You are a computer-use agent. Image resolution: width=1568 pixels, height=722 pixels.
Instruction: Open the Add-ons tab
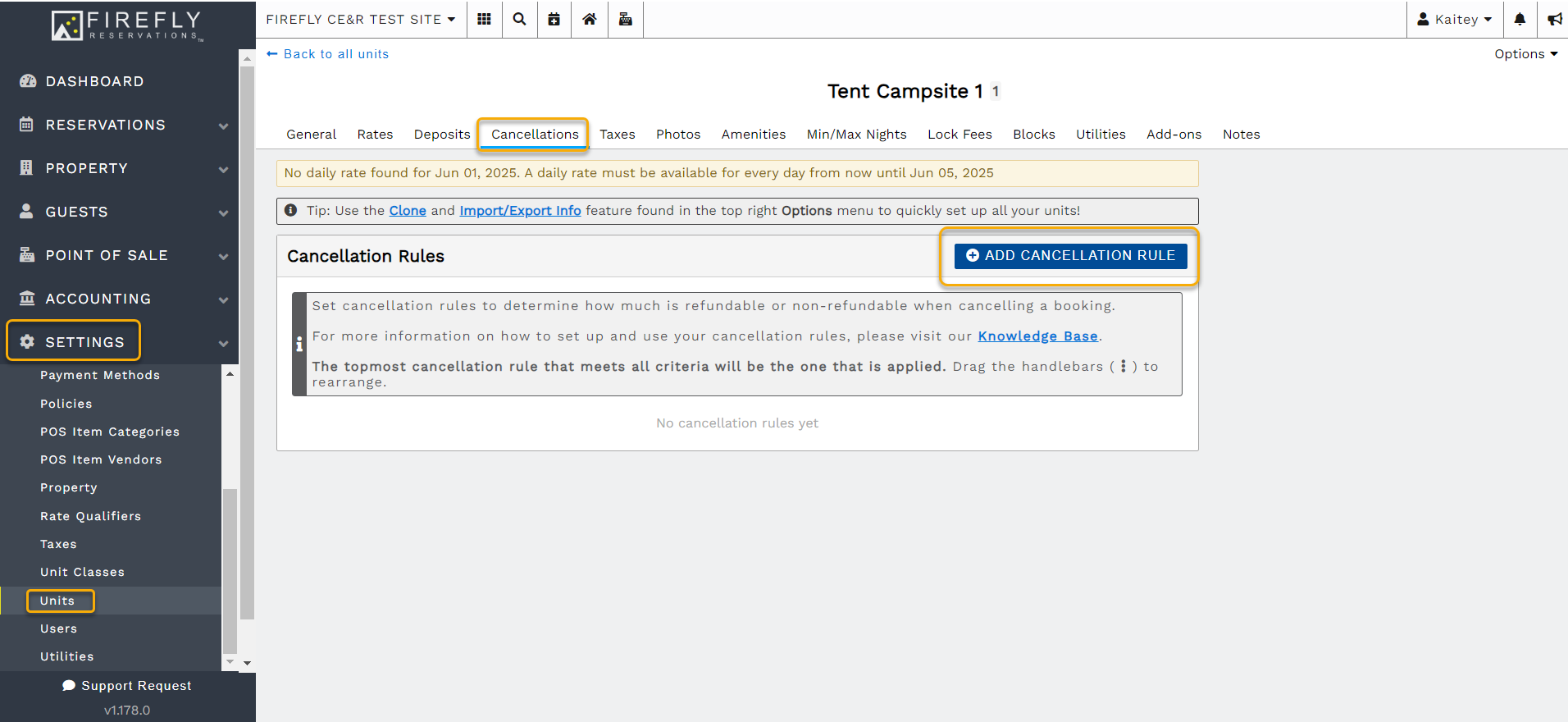click(x=1174, y=135)
